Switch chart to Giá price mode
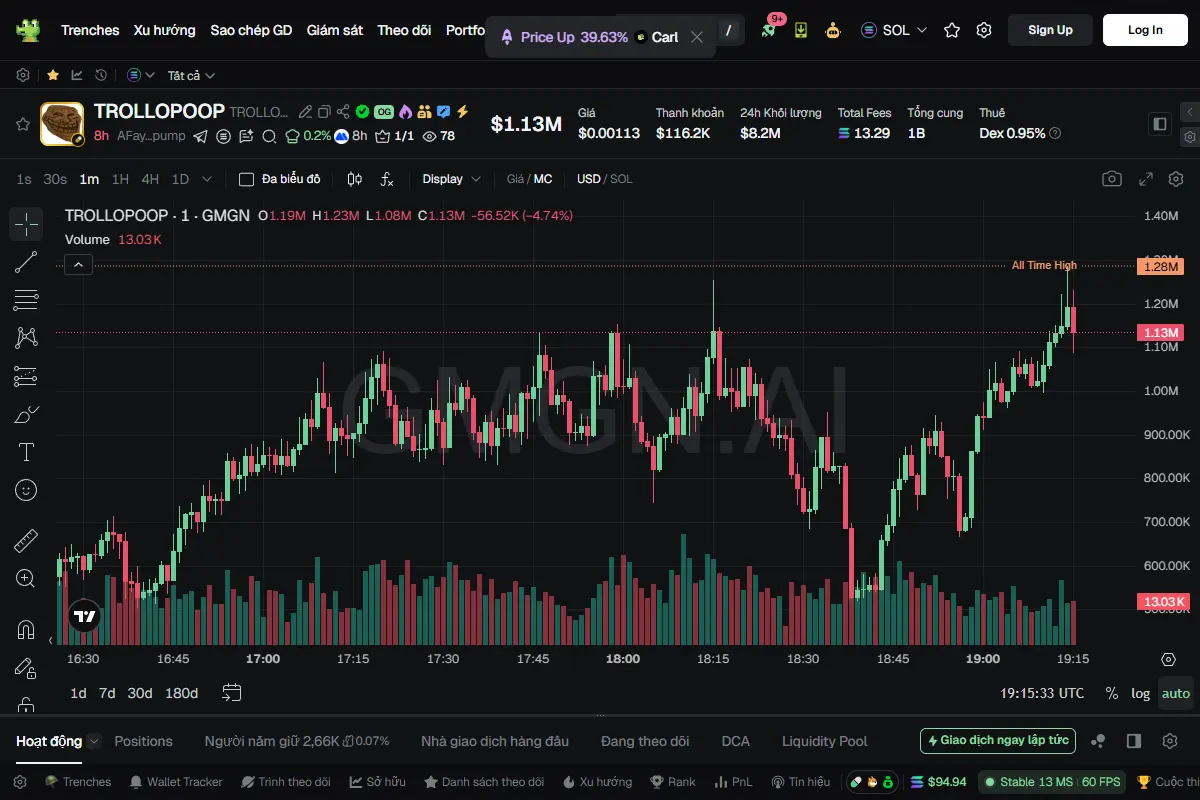 pos(515,179)
